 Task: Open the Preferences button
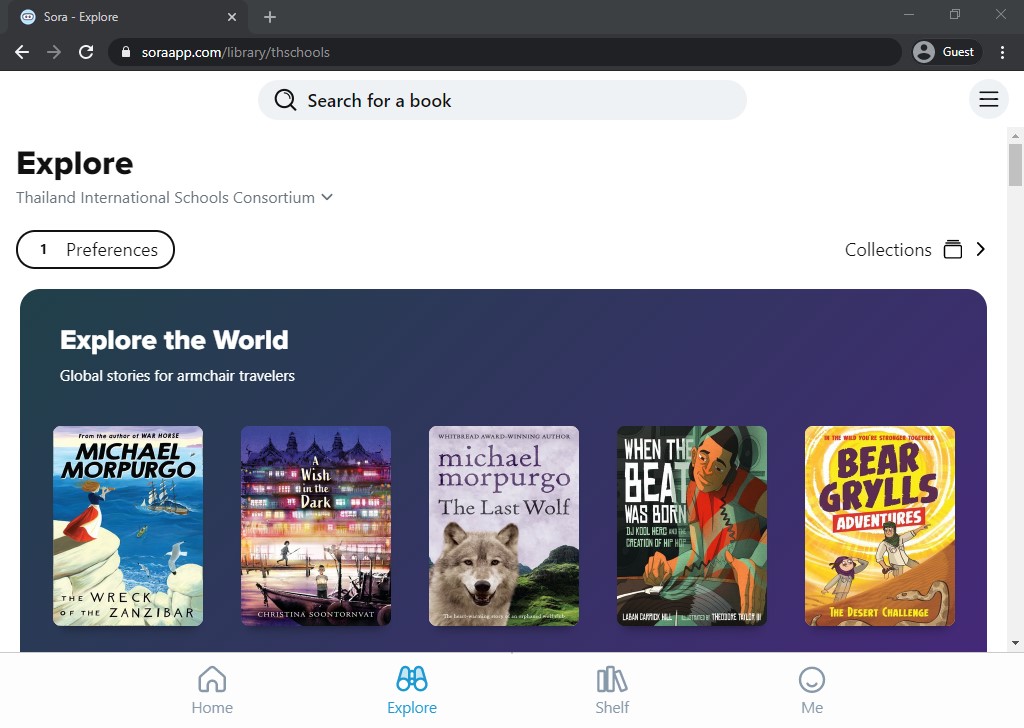tap(95, 249)
